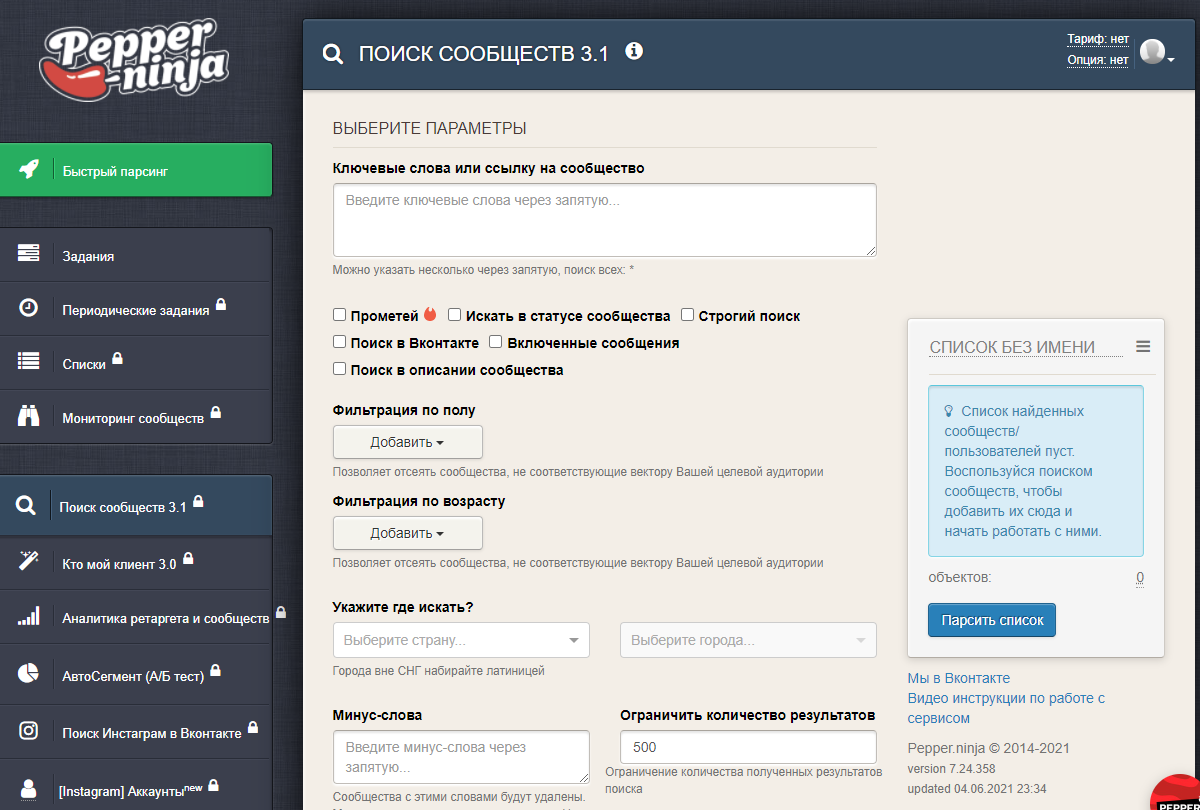Open Списки in the sidebar

coord(136,363)
